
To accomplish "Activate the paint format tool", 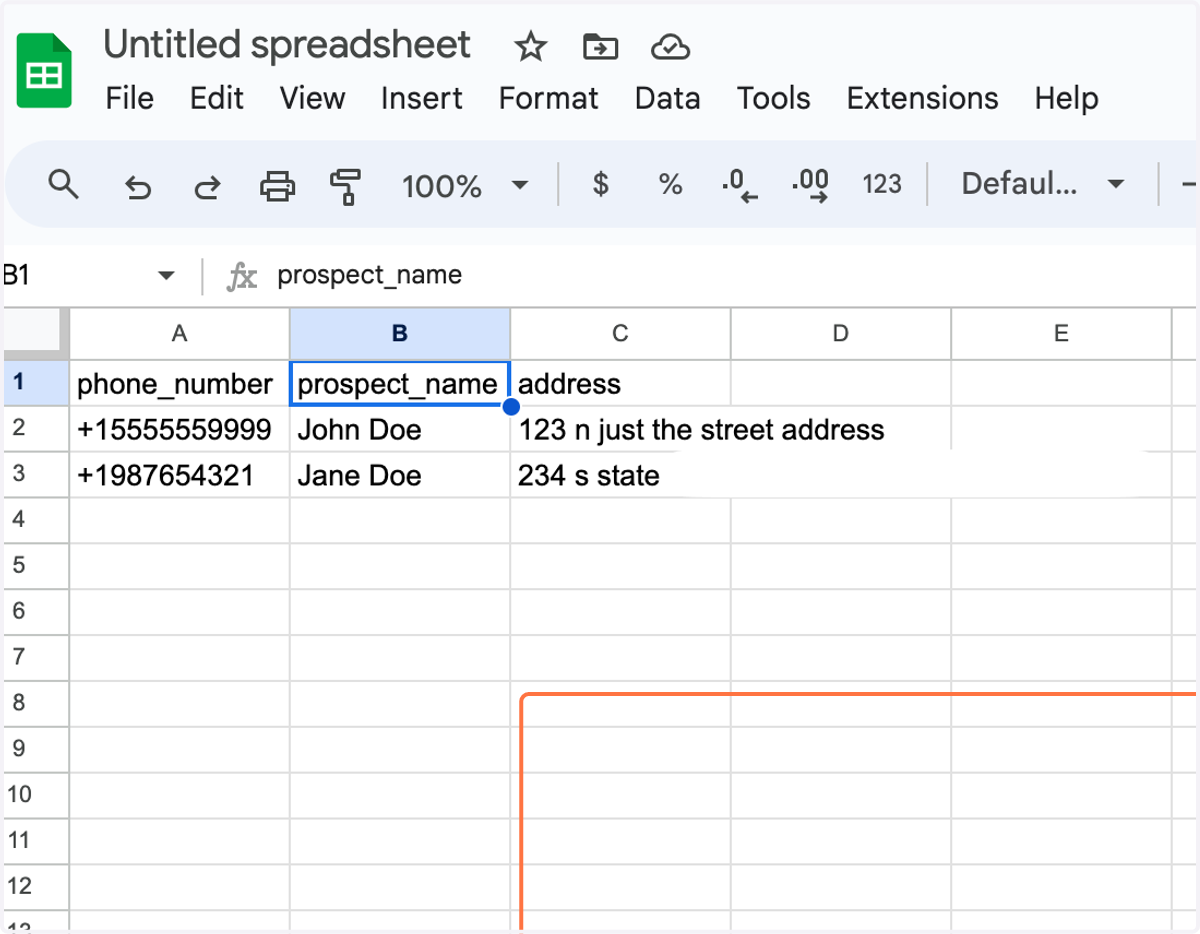I will click(345, 186).
